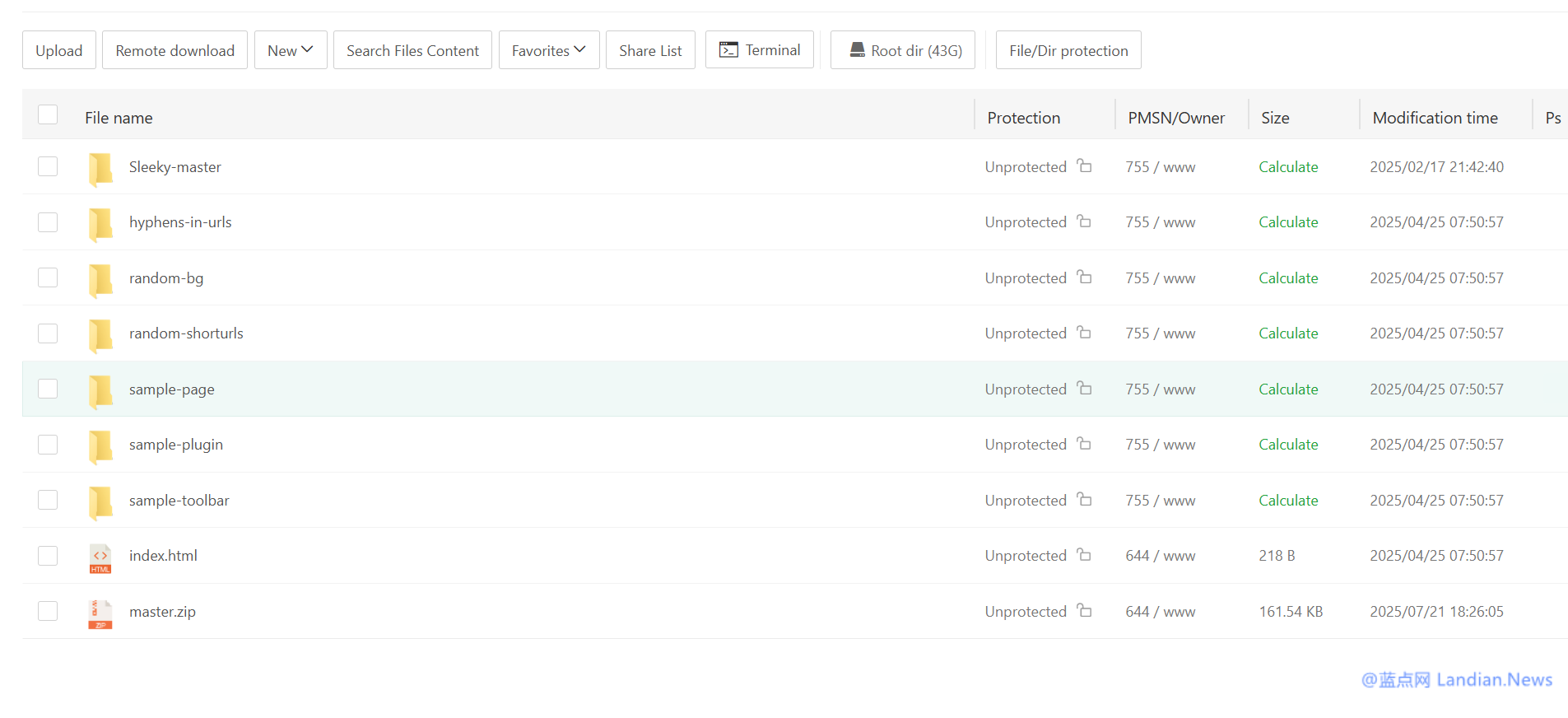Open Root dir (43G) disk selector
1568x718 pixels.
click(903, 50)
